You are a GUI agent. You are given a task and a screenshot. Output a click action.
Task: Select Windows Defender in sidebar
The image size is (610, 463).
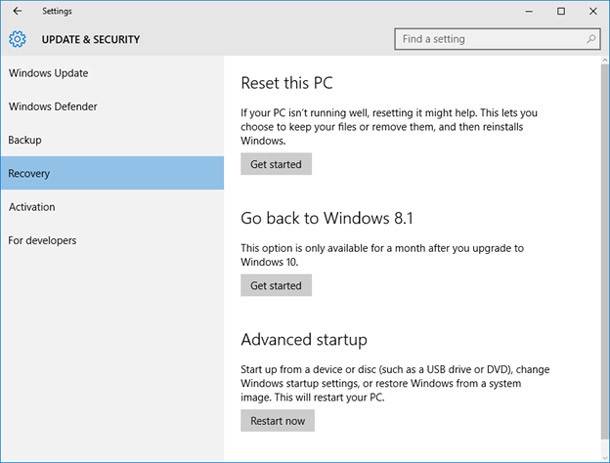(53, 106)
